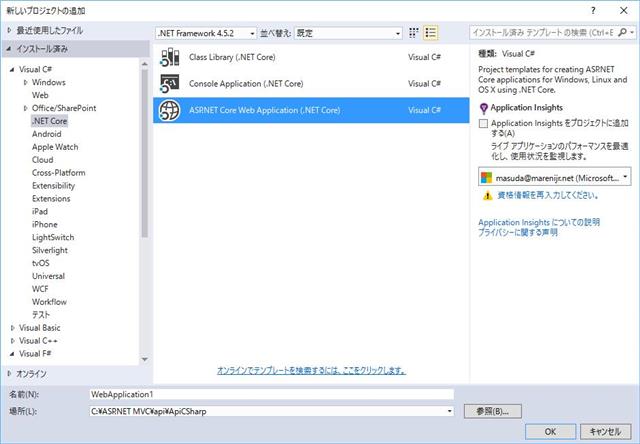Click the yellow warning icon

[487, 196]
